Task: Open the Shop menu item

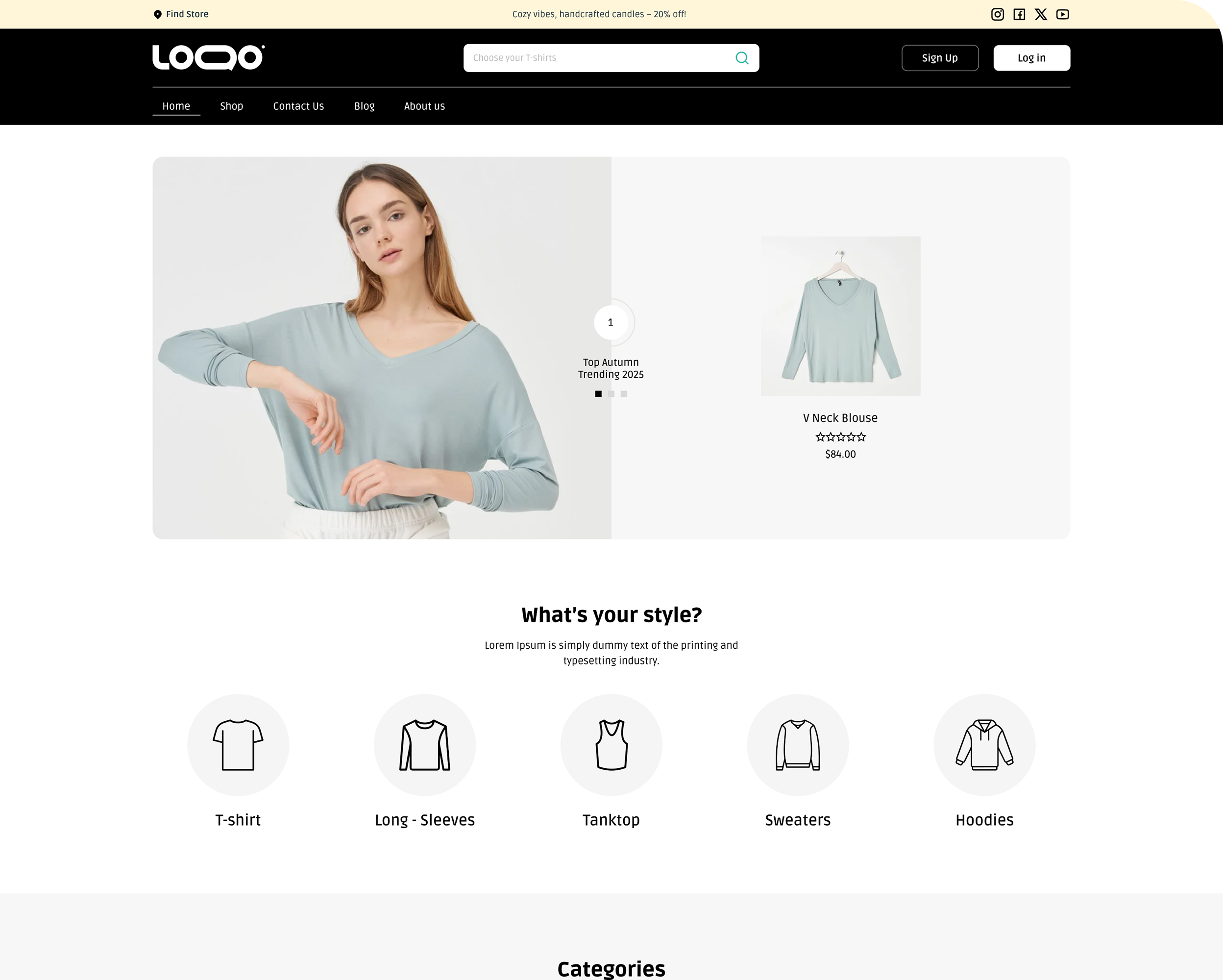Action: pyautogui.click(x=231, y=106)
